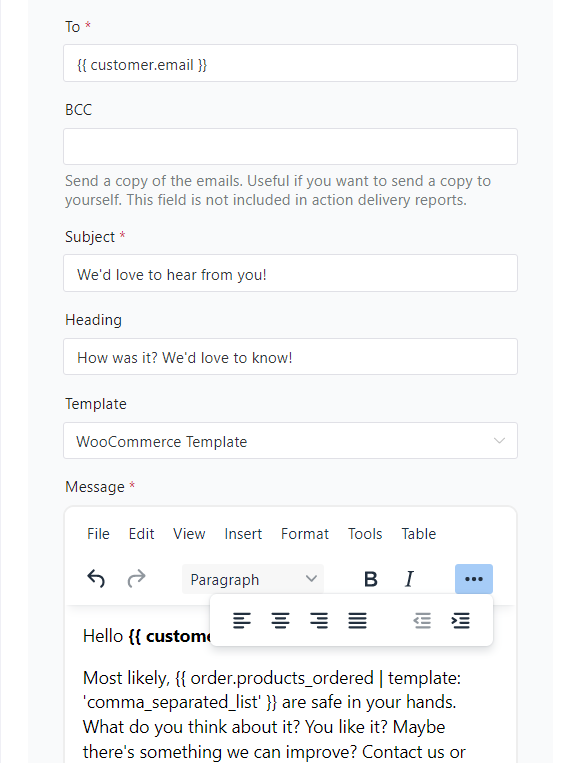578x763 pixels.
Task: Undo the last edit in the message editor
Action: 96,579
